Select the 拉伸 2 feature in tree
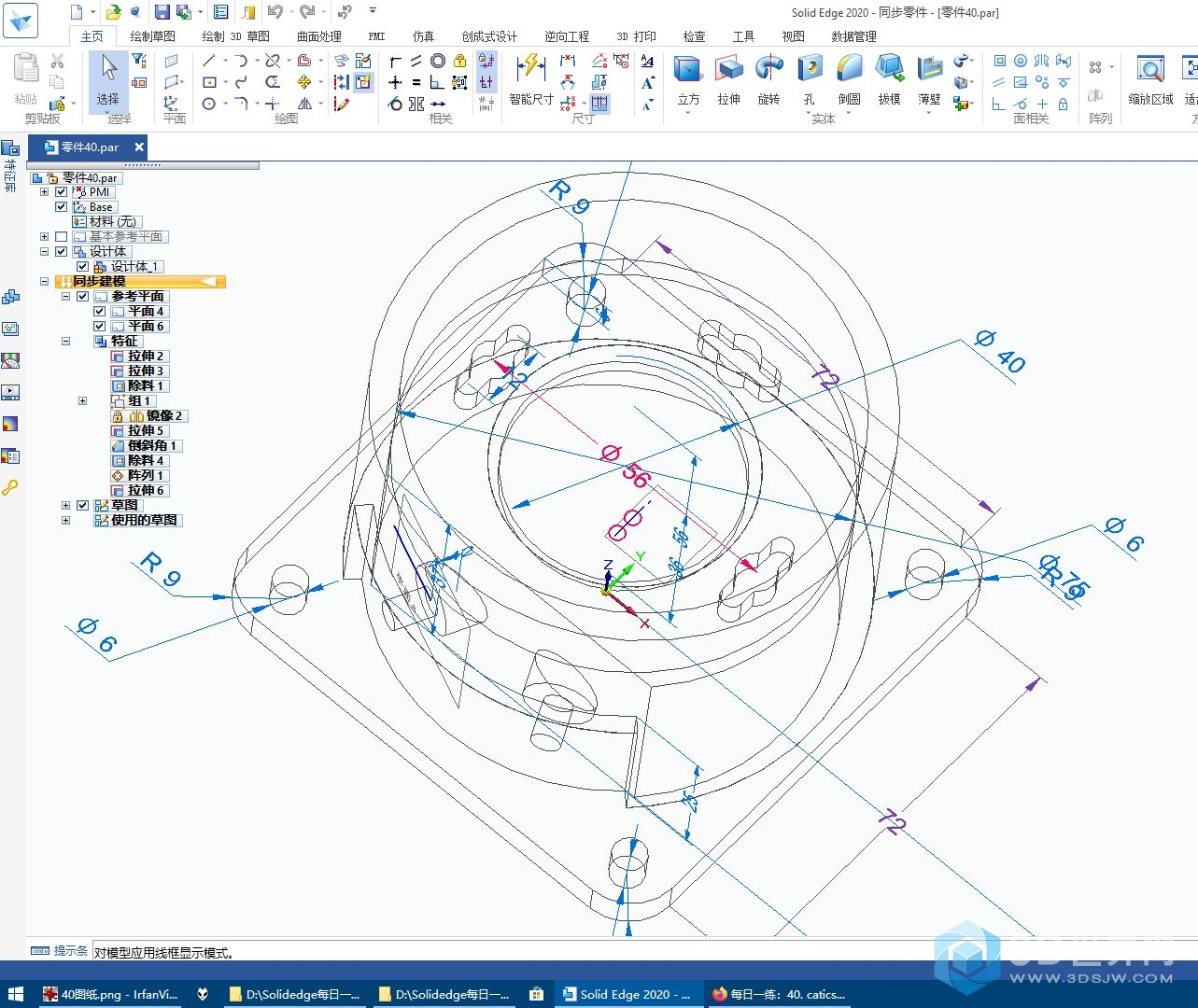The width and height of the screenshot is (1198, 1008). tap(138, 357)
